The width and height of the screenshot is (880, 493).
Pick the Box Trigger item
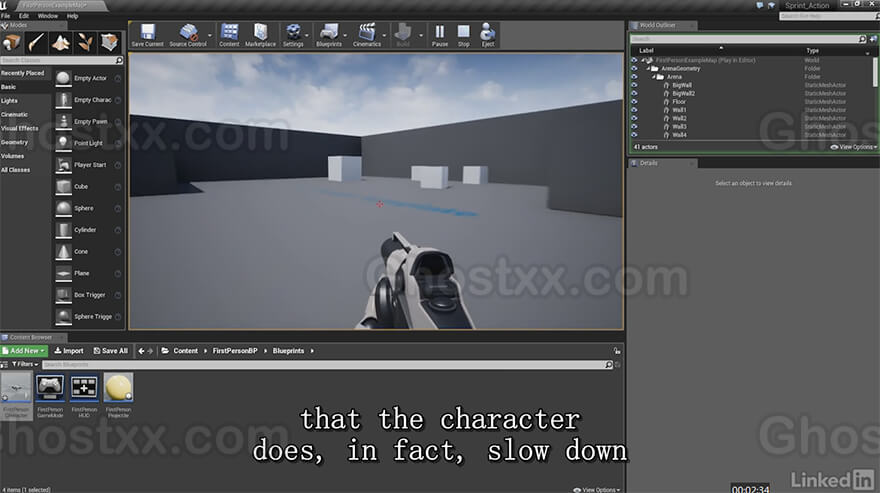pyautogui.click(x=88, y=295)
